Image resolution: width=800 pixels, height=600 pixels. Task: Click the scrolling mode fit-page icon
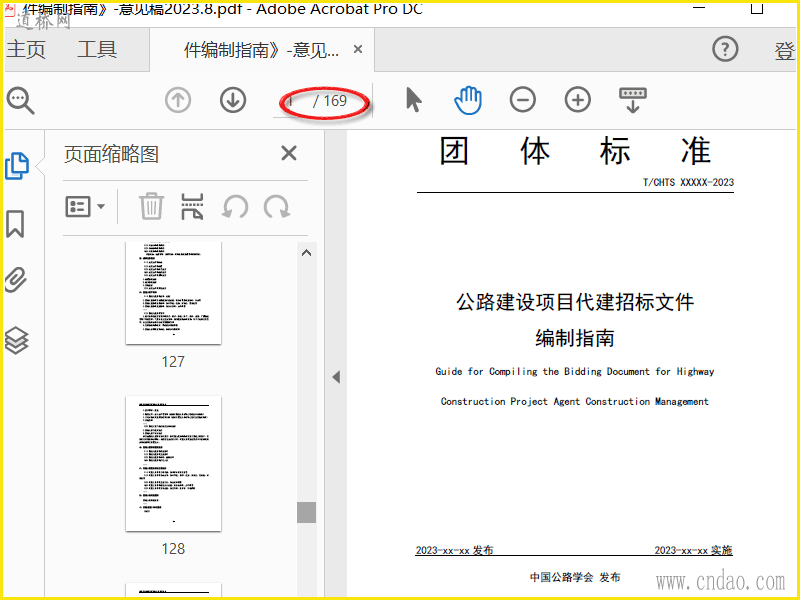(x=633, y=100)
